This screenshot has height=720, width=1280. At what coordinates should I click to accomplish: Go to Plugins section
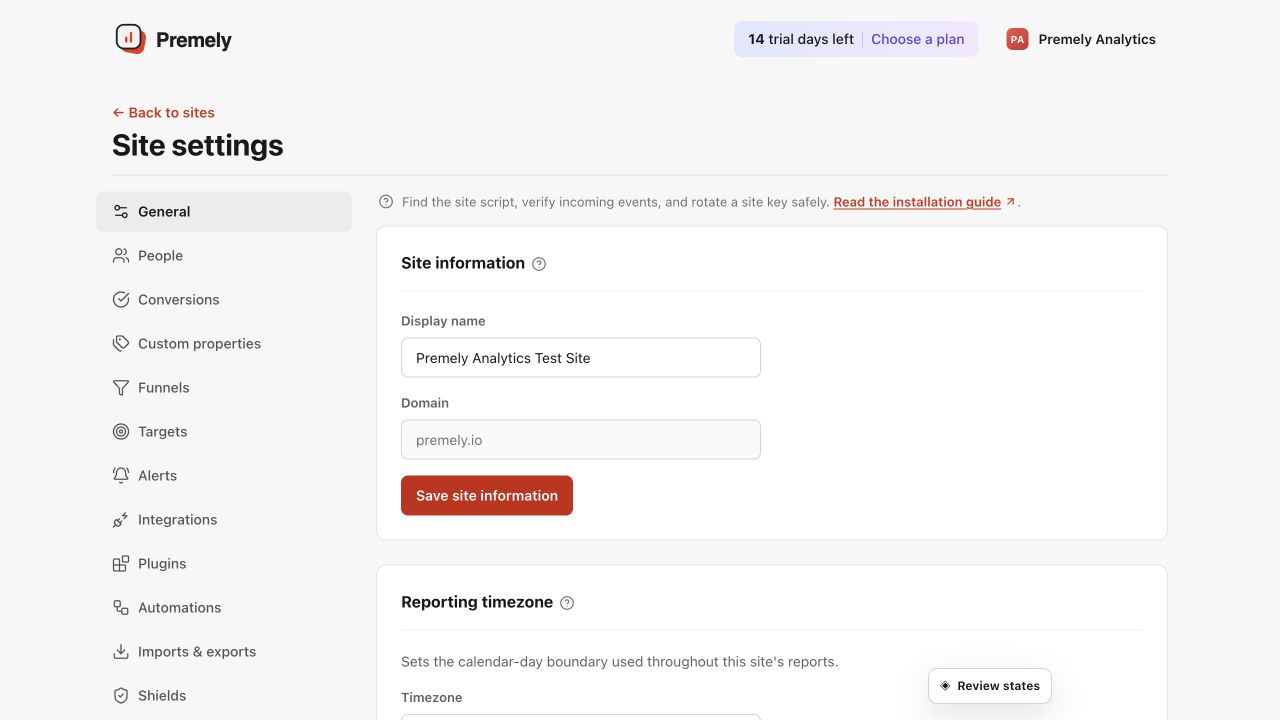[224, 564]
